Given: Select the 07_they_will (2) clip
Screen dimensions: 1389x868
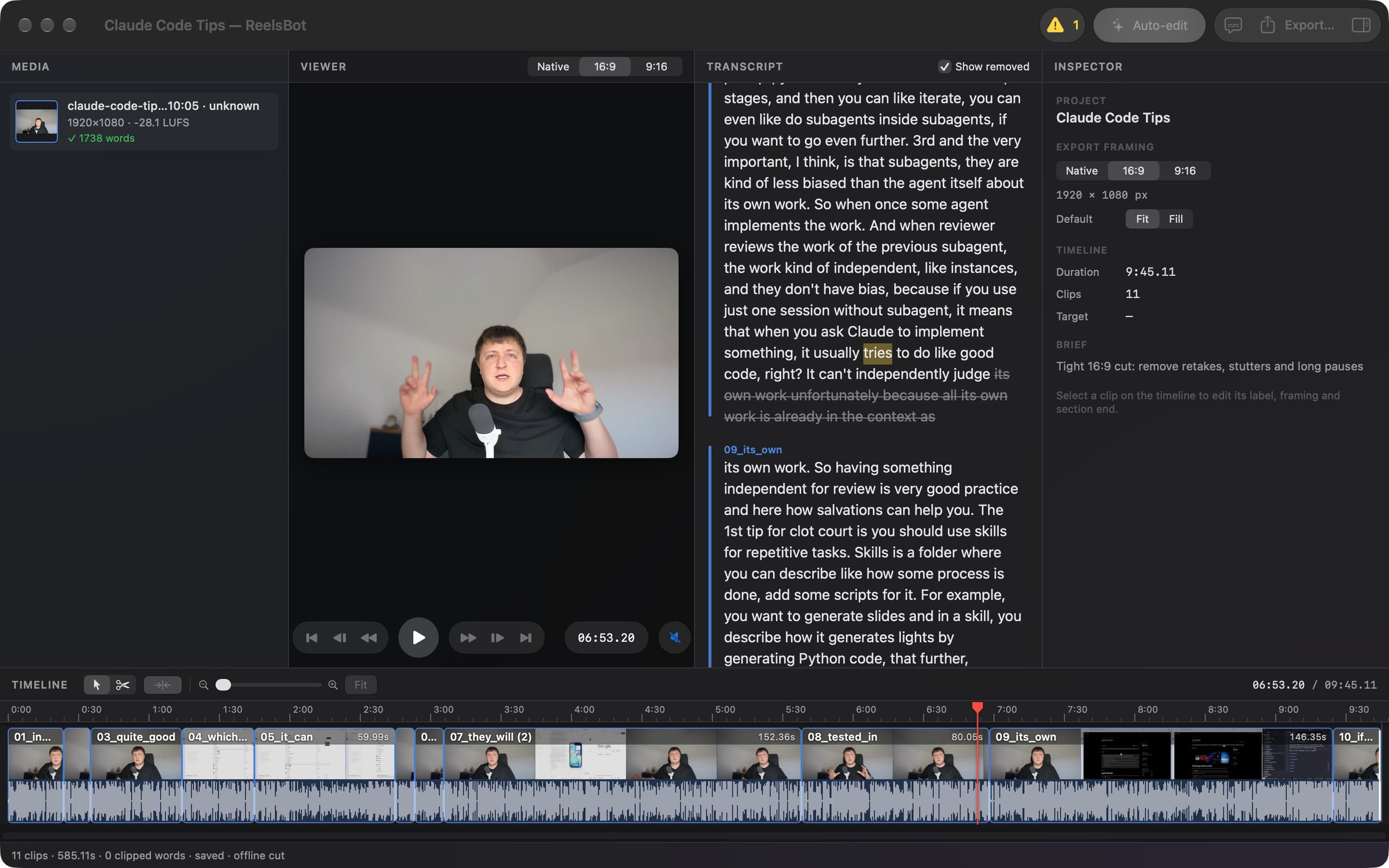Looking at the screenshot, I should [622, 774].
